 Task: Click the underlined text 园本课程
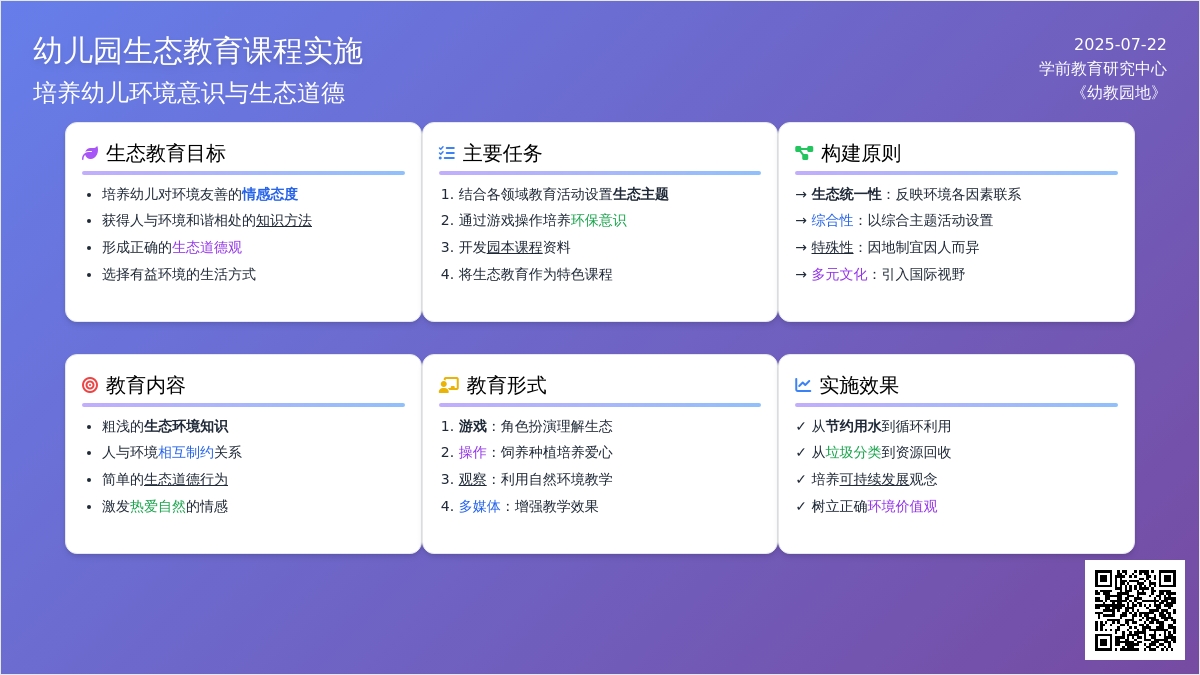click(x=515, y=247)
